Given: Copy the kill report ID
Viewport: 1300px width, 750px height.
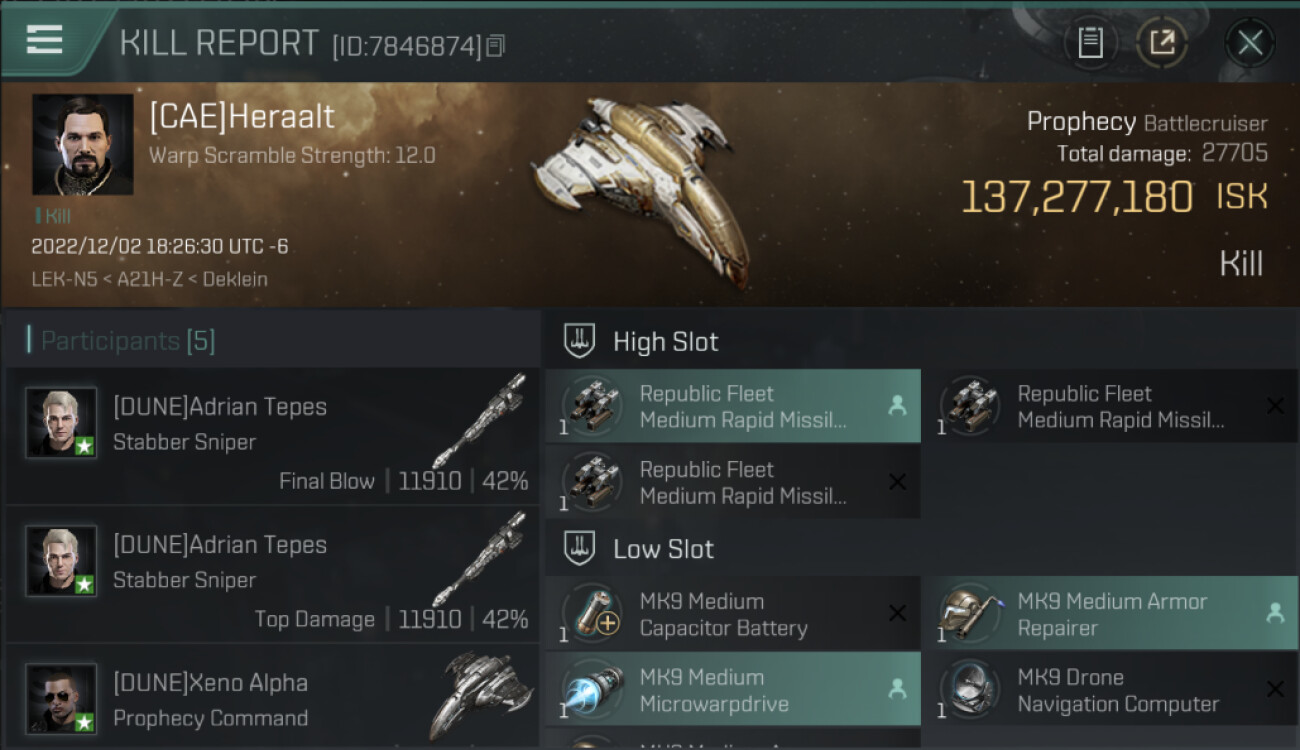Looking at the screenshot, I should 496,45.
